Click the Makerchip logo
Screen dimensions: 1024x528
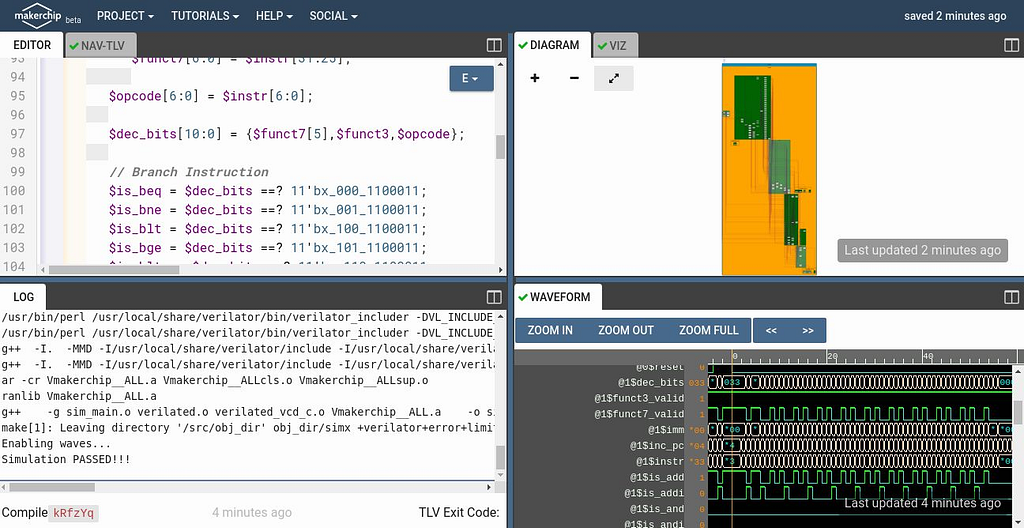pos(40,16)
